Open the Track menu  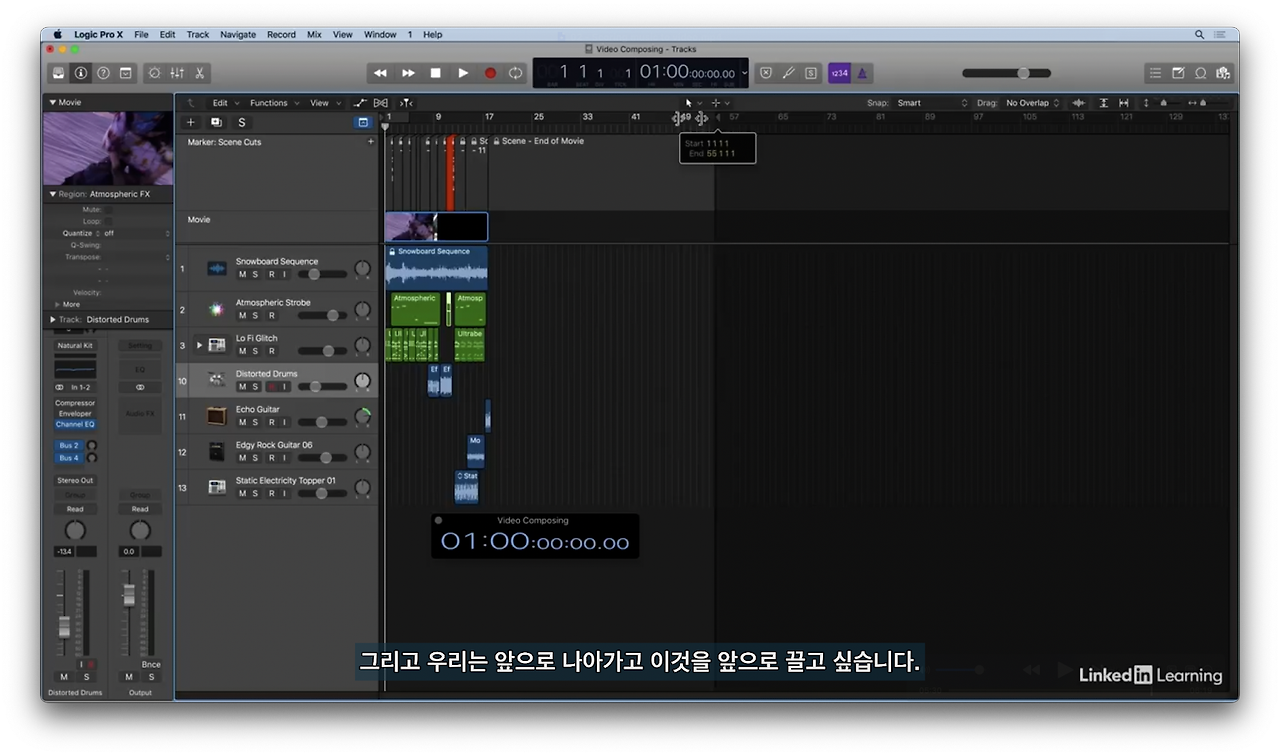(198, 34)
